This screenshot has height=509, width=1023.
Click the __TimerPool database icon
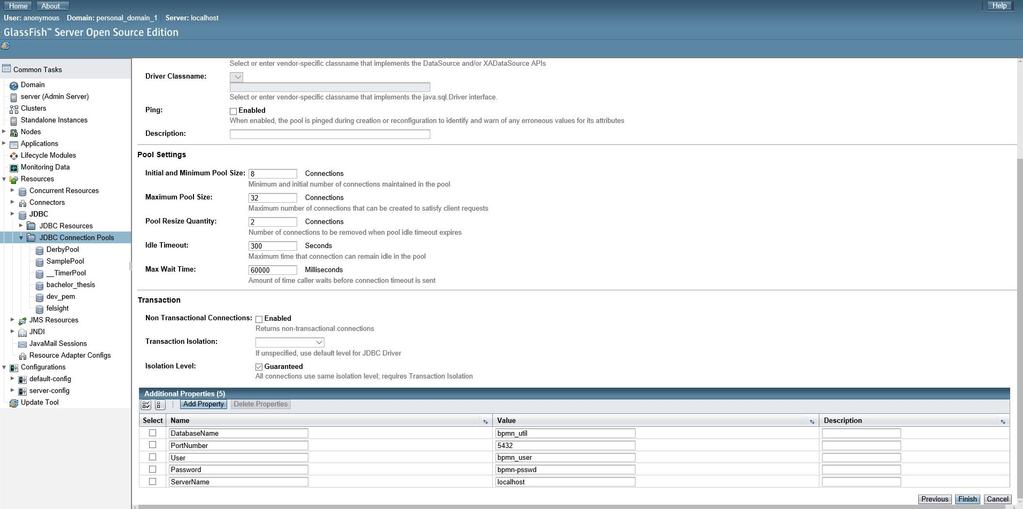(x=40, y=273)
